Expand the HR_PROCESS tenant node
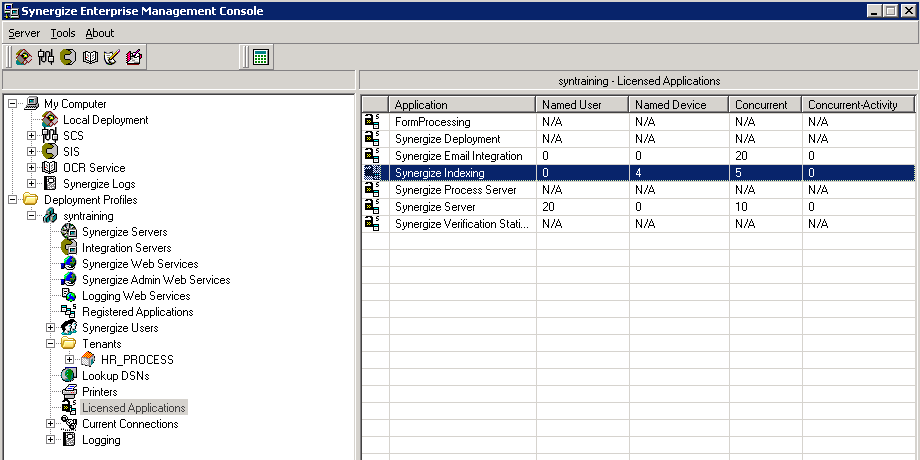 point(69,359)
